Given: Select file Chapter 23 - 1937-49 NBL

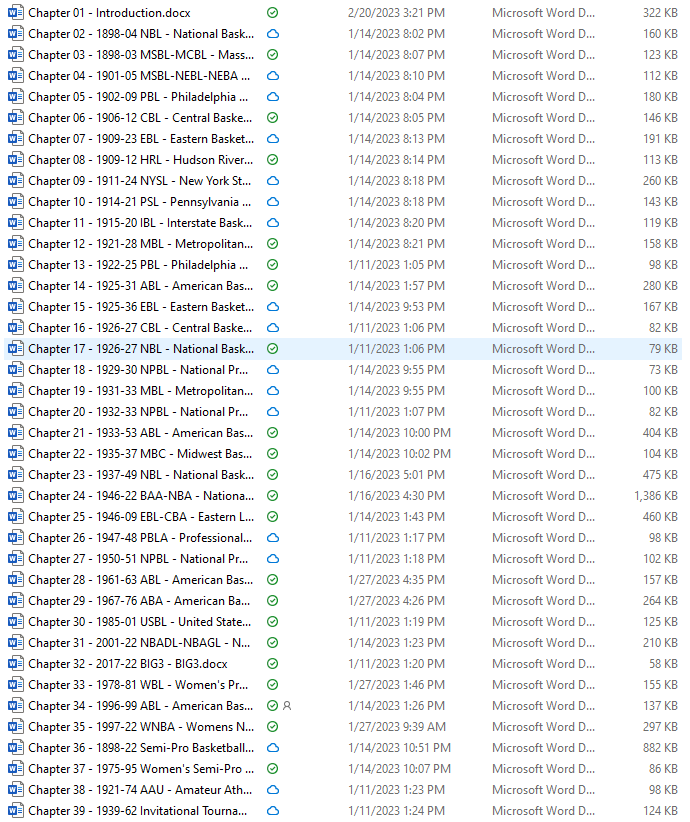Looking at the screenshot, I should [x=141, y=474].
